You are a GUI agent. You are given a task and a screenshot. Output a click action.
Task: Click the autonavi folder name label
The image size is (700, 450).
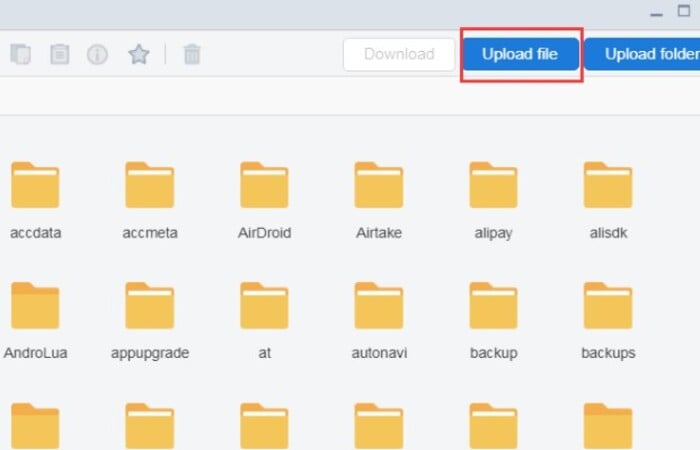pyautogui.click(x=379, y=353)
